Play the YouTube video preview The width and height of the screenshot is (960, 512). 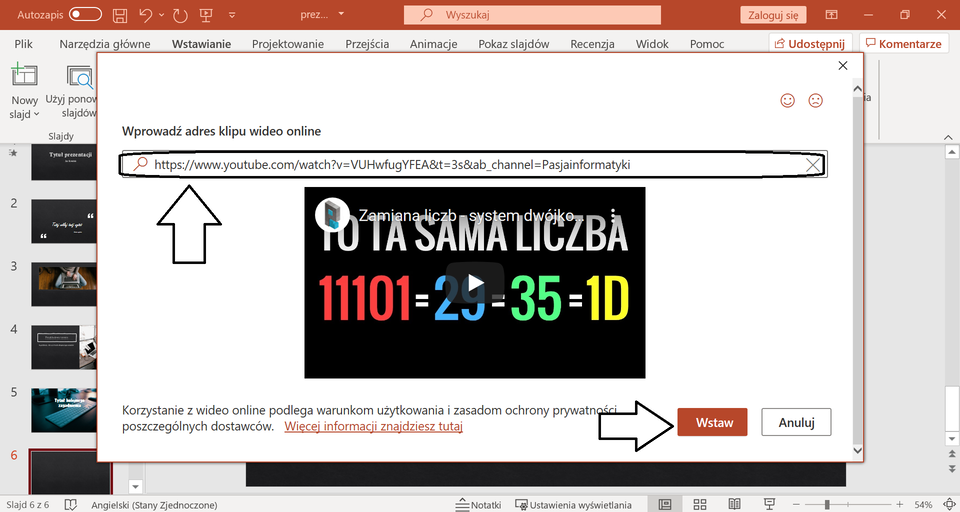click(474, 282)
